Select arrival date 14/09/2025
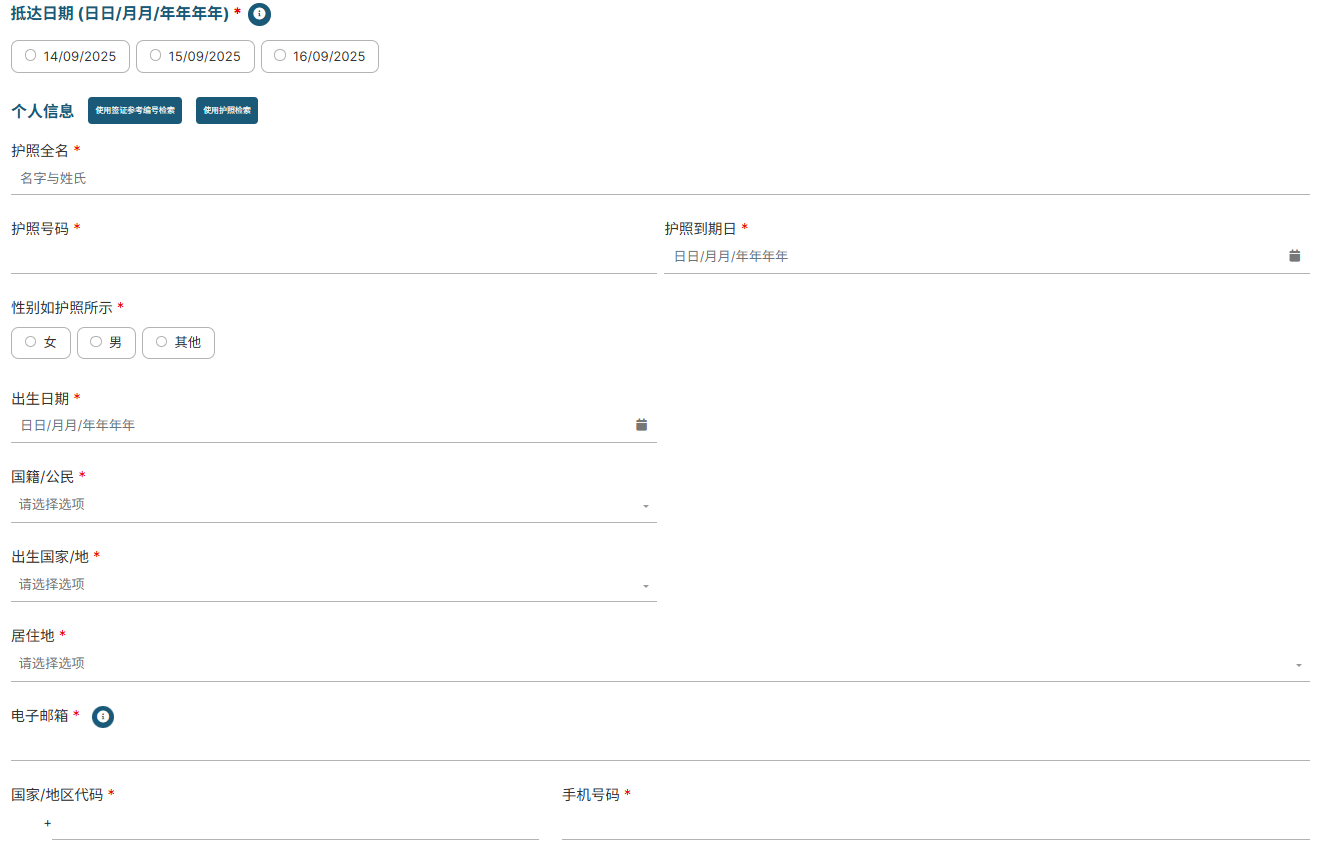The image size is (1321, 852). [70, 57]
